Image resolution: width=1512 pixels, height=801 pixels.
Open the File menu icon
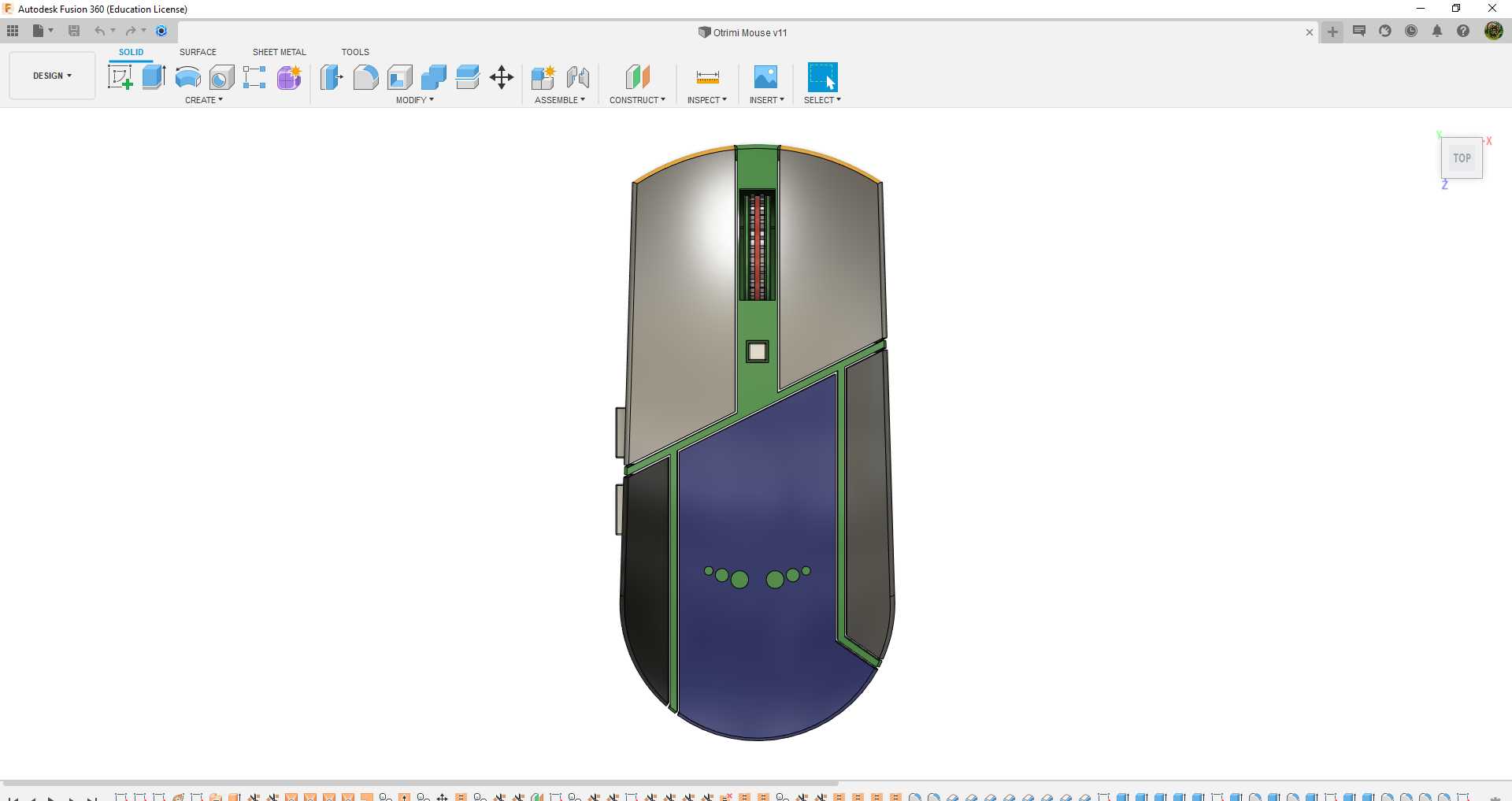[38, 31]
